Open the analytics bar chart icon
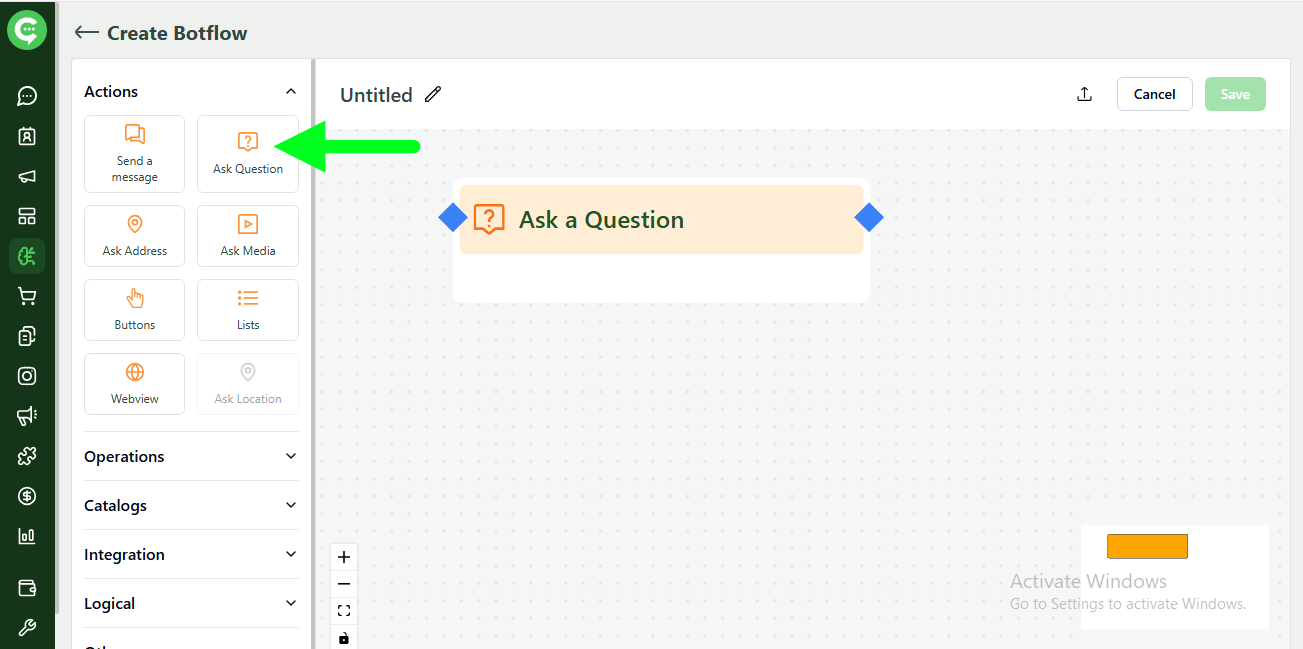 [27, 536]
